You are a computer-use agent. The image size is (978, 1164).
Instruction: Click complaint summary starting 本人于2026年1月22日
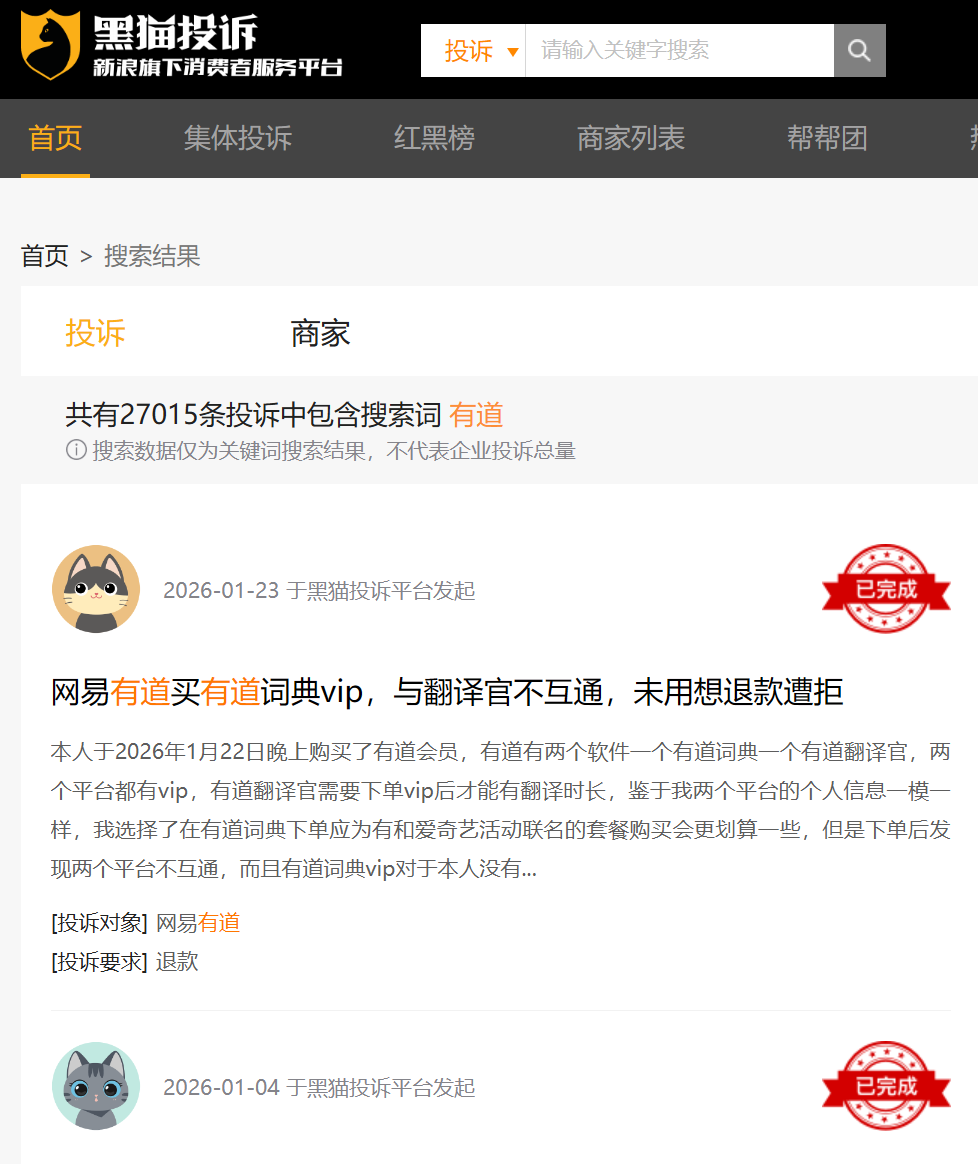tap(501, 810)
